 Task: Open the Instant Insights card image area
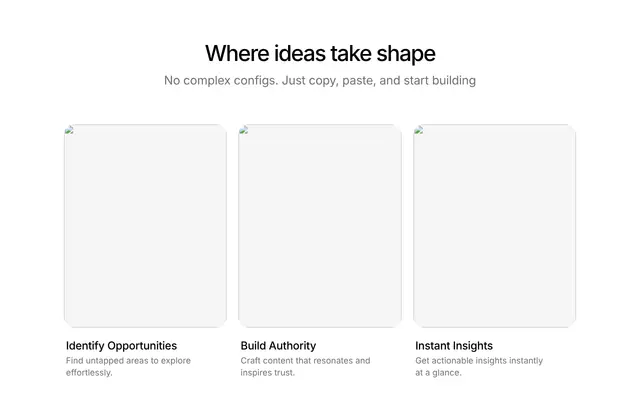coord(495,226)
